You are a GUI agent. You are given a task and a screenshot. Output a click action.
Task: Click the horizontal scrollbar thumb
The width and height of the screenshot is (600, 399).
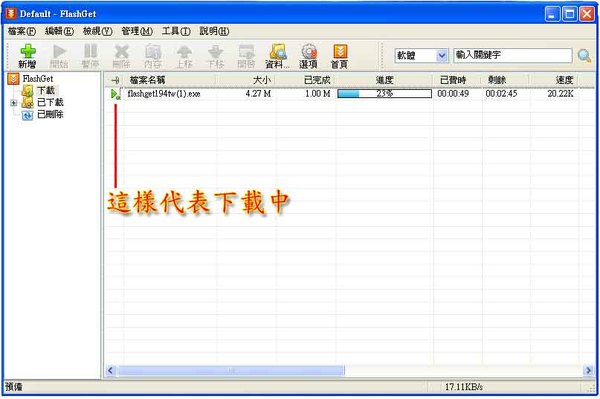pyautogui.click(x=231, y=370)
